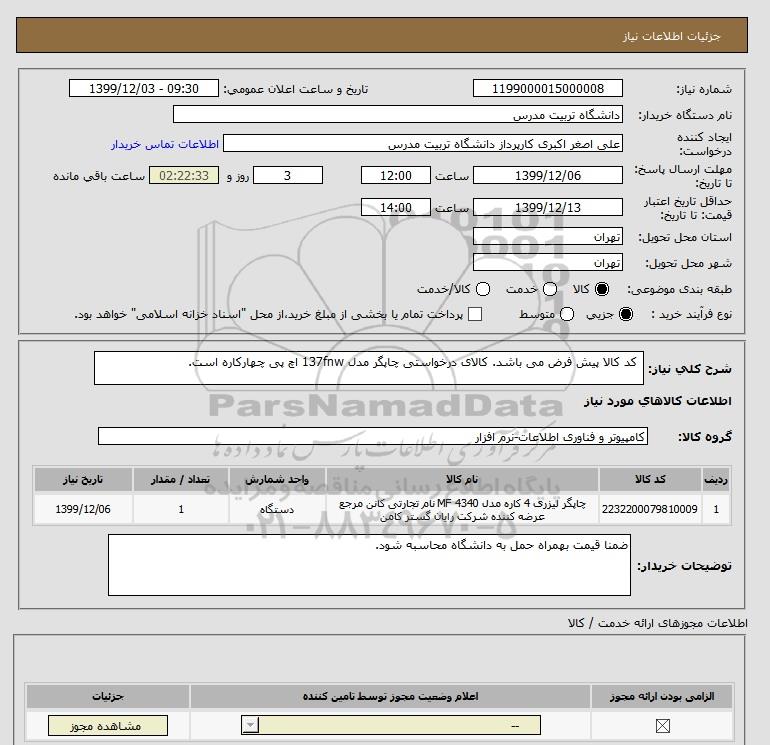The image size is (770, 745).
Task: Click the delivery city field تهران
Action: pyautogui.click(x=548, y=262)
